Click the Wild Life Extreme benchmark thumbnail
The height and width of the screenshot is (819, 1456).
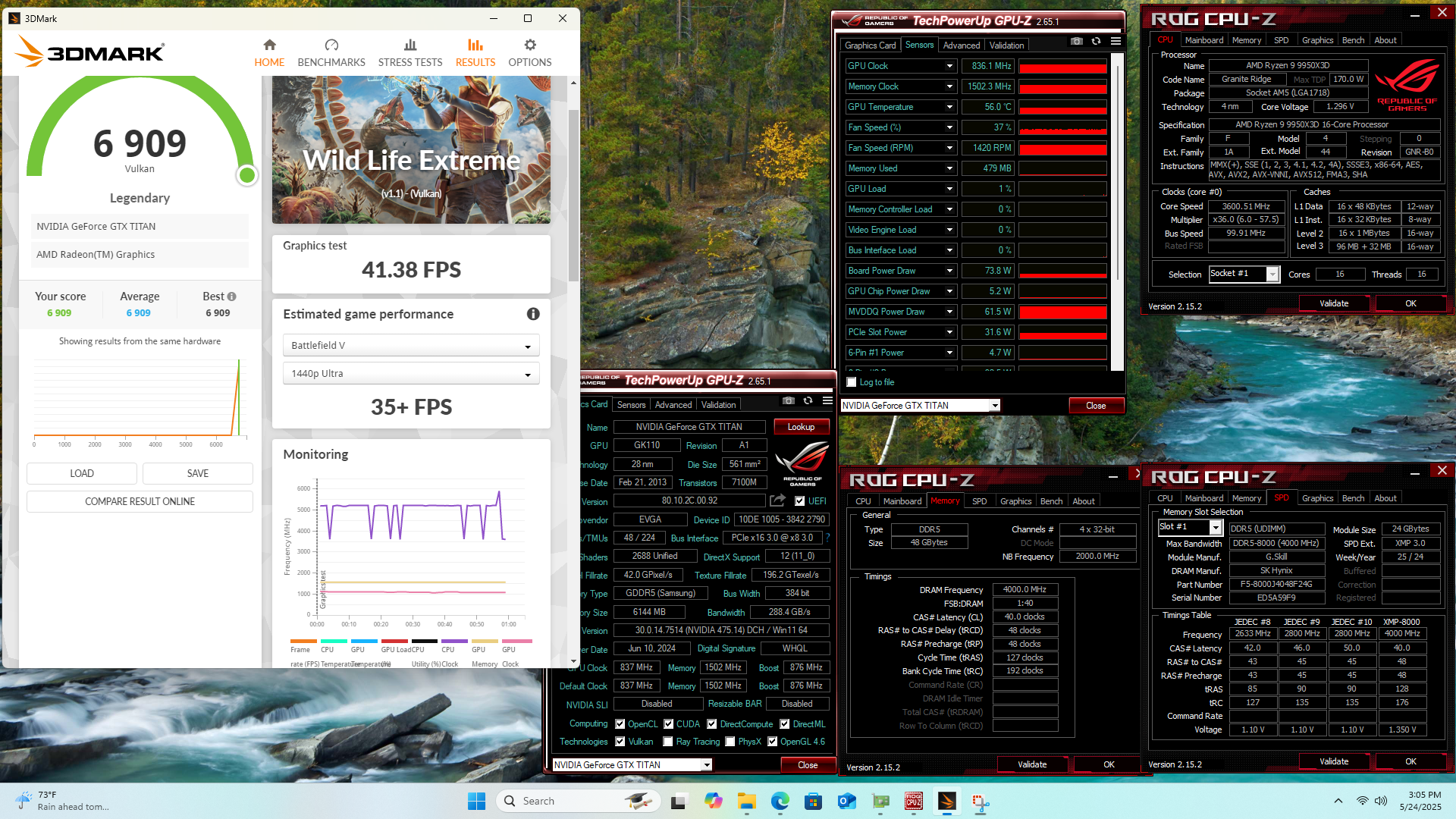click(411, 150)
